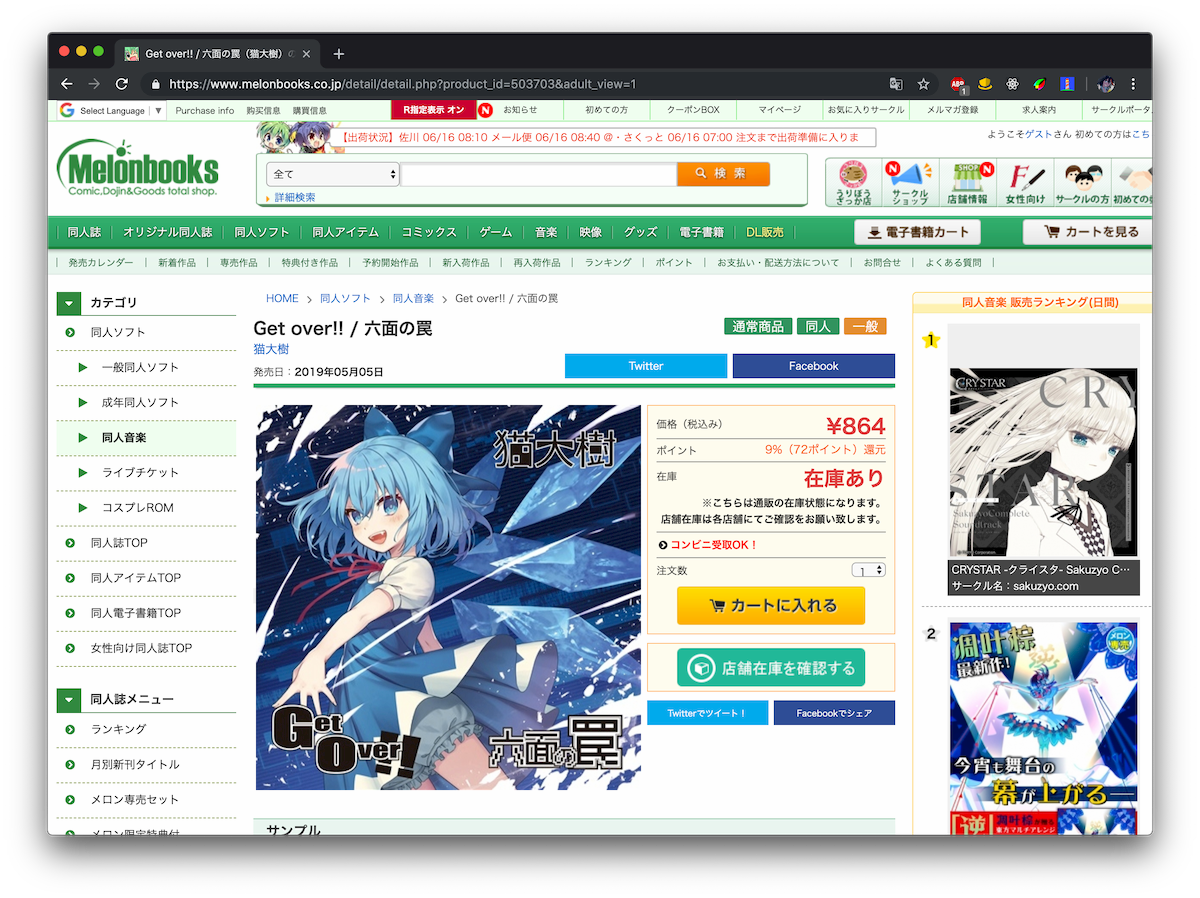Select 同人誌 in green navigation bar
The width and height of the screenshot is (1200, 898).
(x=84, y=232)
